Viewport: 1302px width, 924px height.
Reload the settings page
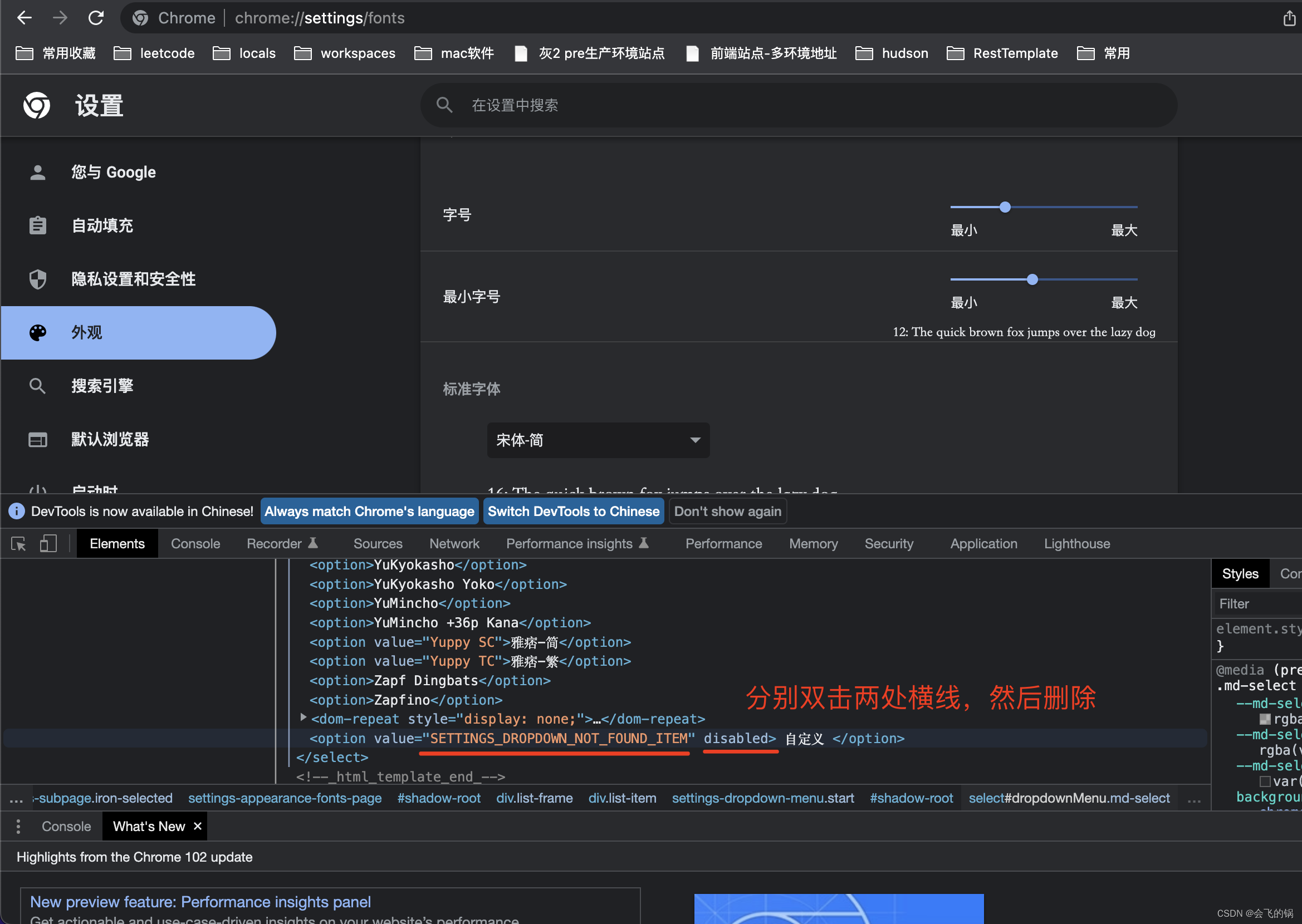click(x=96, y=18)
